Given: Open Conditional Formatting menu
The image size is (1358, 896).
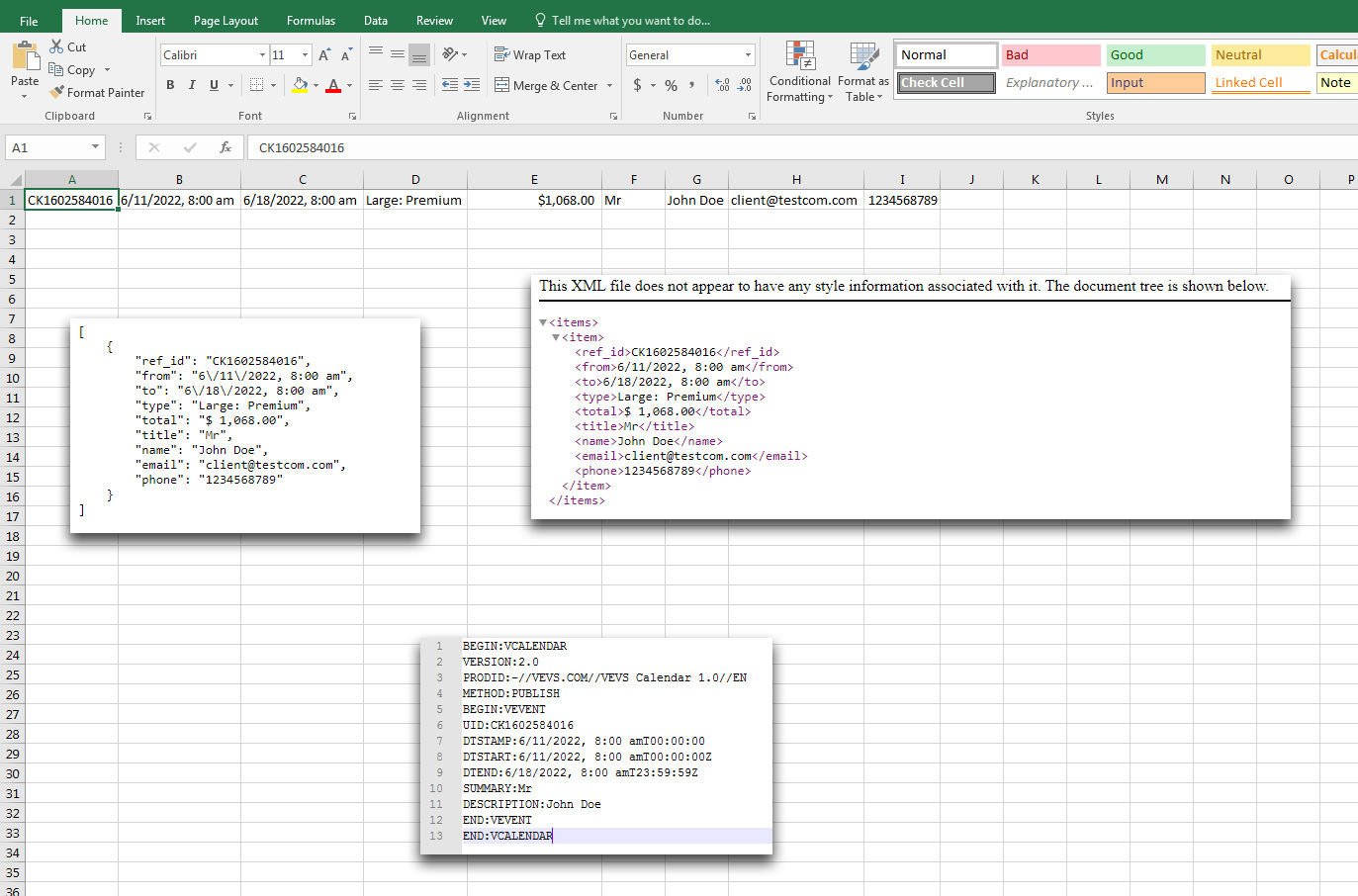Looking at the screenshot, I should click(800, 71).
